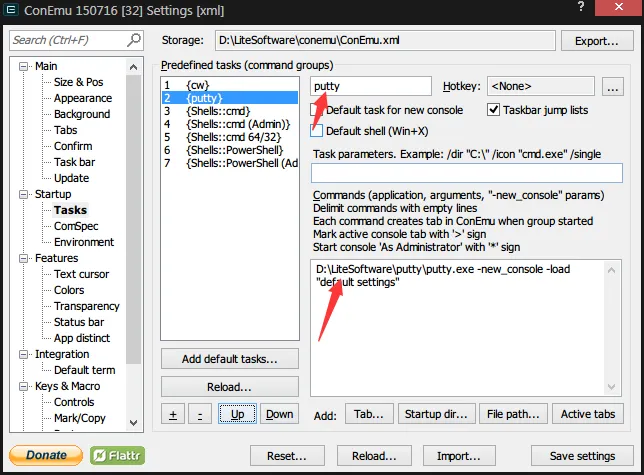Select task 4 {Shells::cmd (Admin)}
The height and width of the screenshot is (475, 644).
pyautogui.click(x=230, y=124)
